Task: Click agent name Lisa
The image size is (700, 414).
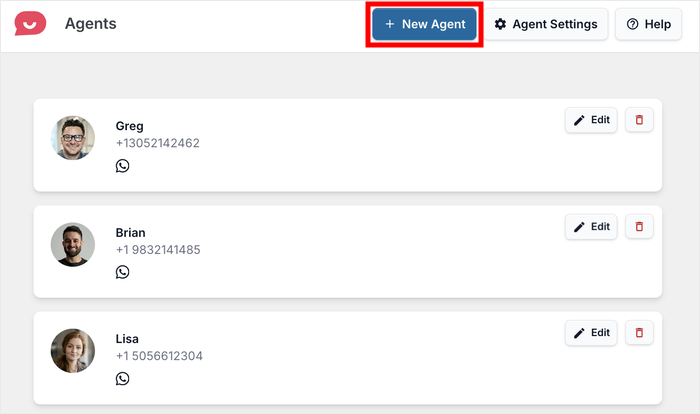Action: tap(129, 339)
